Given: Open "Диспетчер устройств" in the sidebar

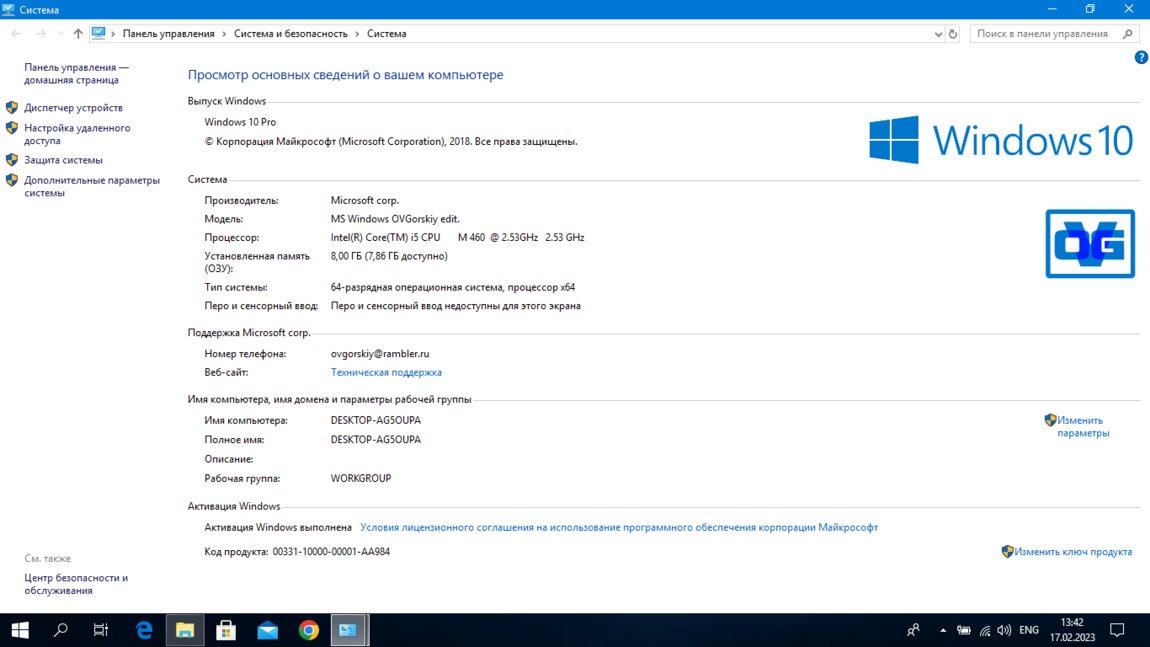Looking at the screenshot, I should click(x=73, y=108).
